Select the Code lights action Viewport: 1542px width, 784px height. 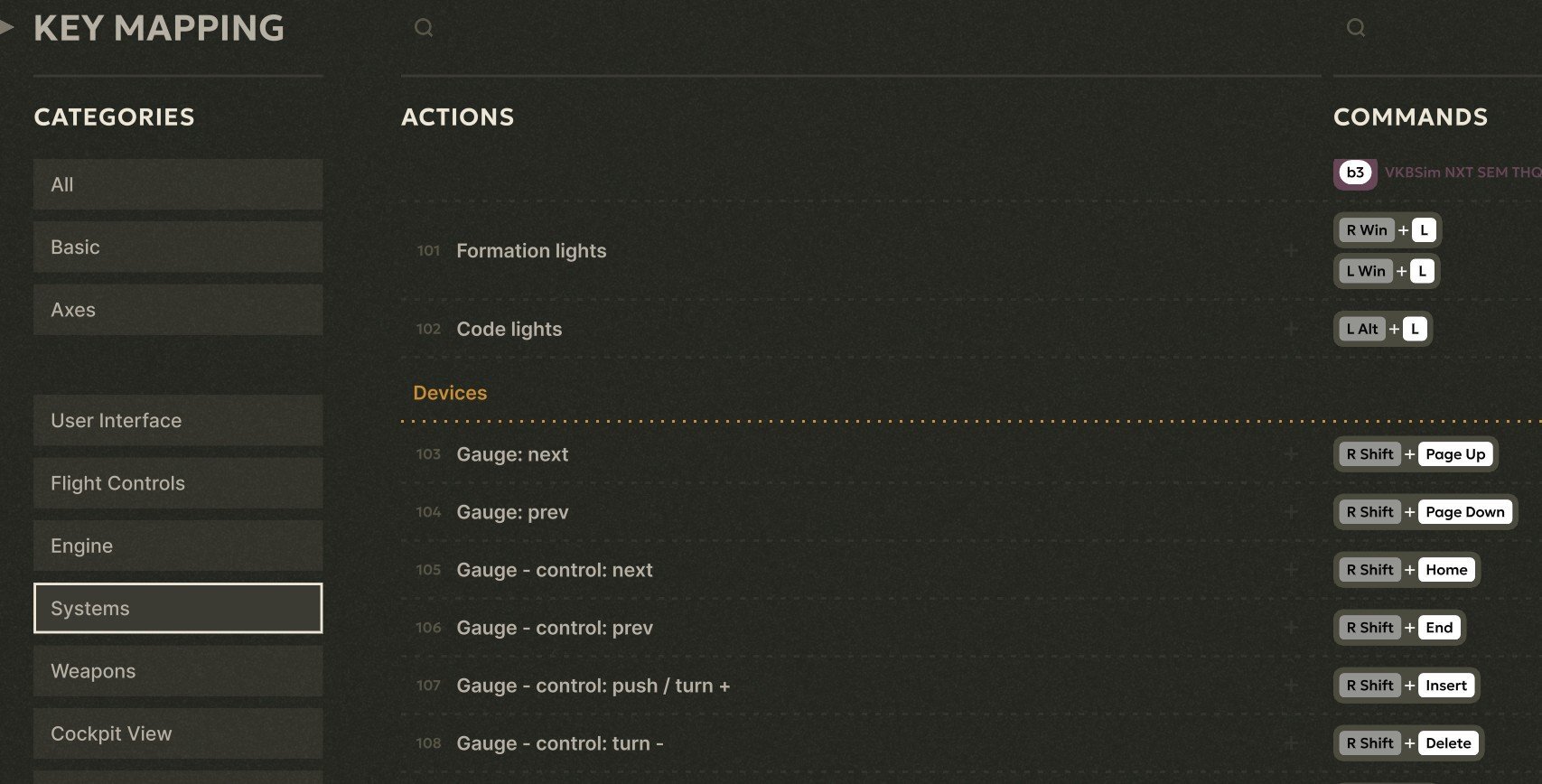pos(509,330)
